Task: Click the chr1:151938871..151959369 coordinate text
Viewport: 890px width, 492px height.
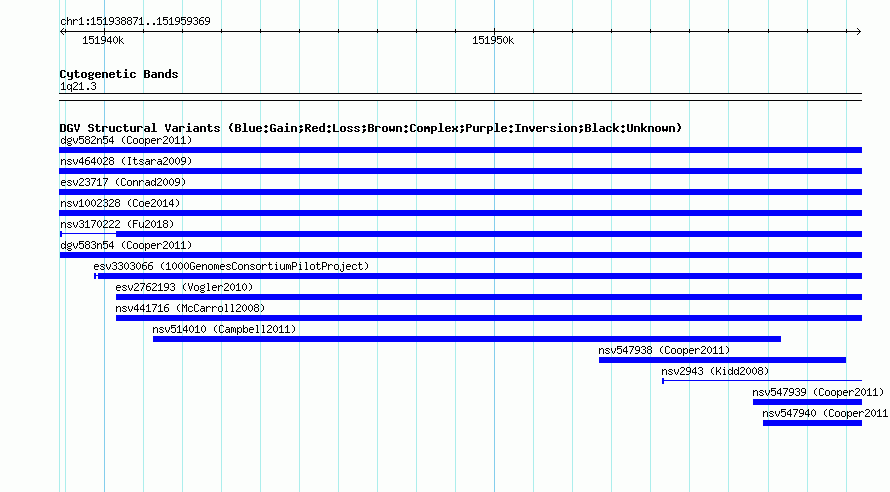Action: pos(135,21)
